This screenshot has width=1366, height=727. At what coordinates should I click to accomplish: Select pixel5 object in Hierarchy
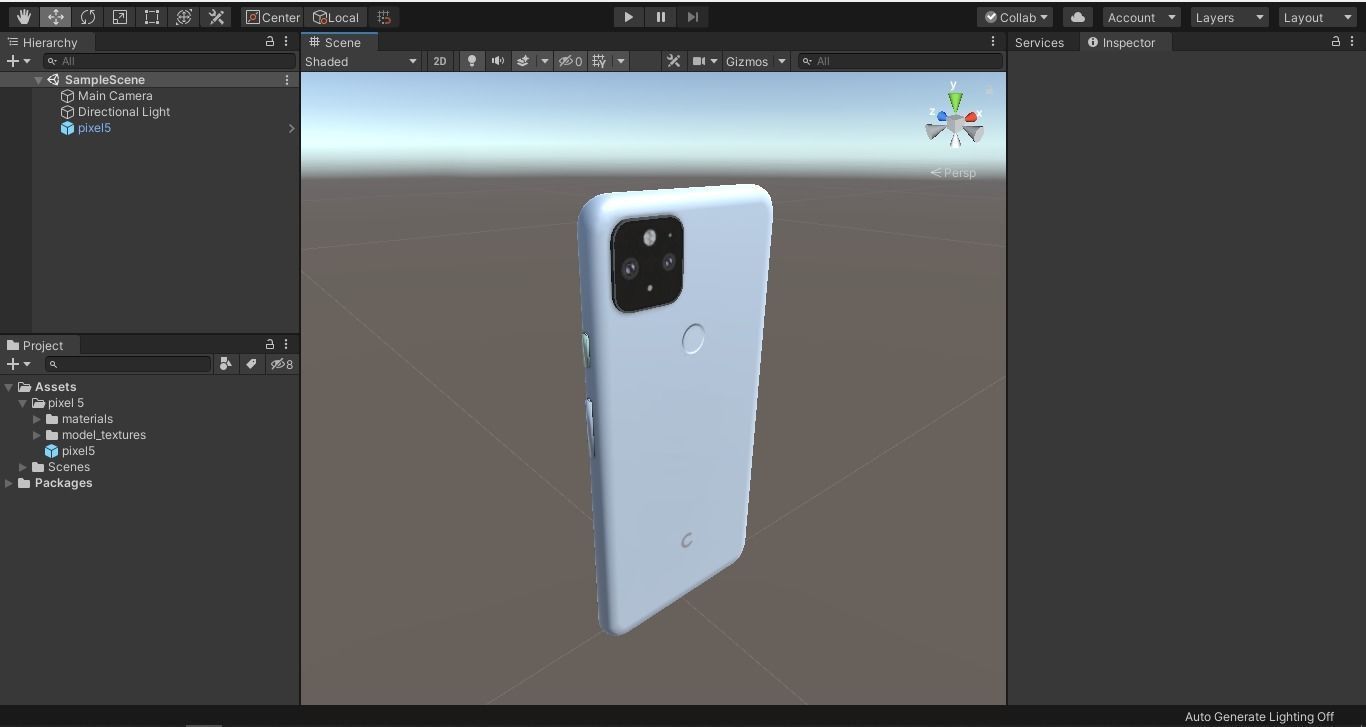click(x=94, y=128)
